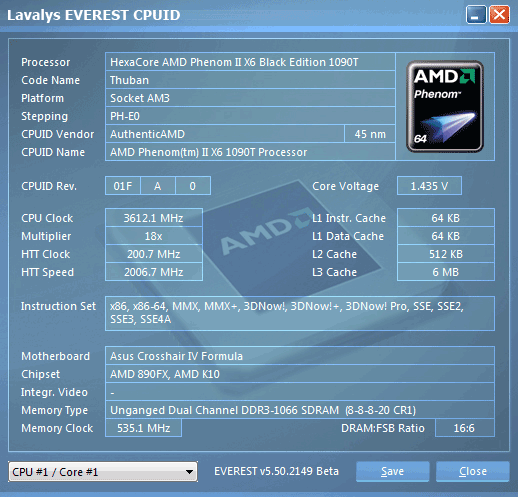Click the L3 Cache value '6 MB'
Image resolution: width=518 pixels, height=497 pixels.
(446, 272)
